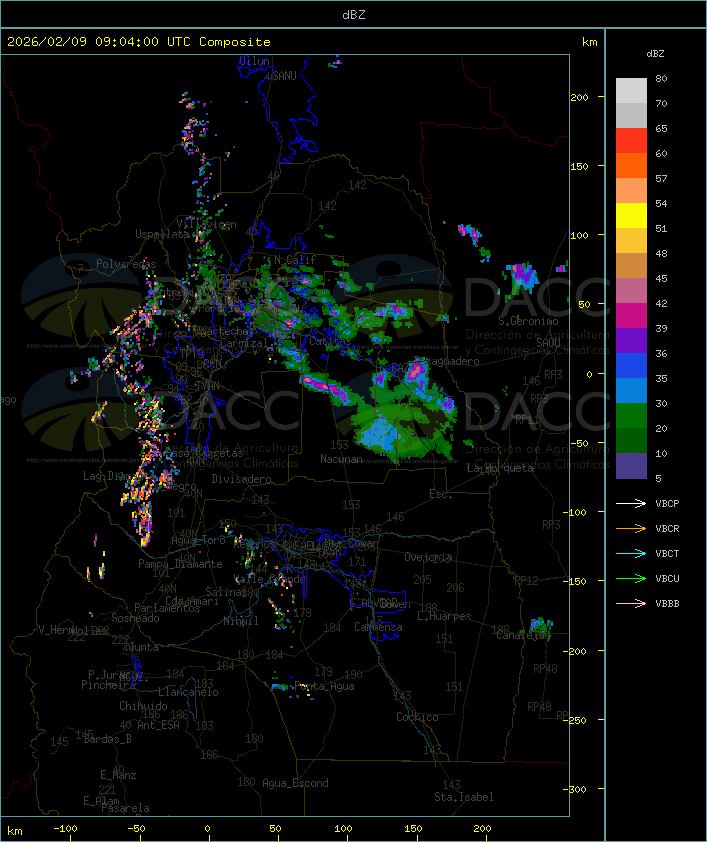Viewport: 707px width, 842px height.
Task: Click the km label at the bottom-left corner
Action: pyautogui.click(x=15, y=831)
